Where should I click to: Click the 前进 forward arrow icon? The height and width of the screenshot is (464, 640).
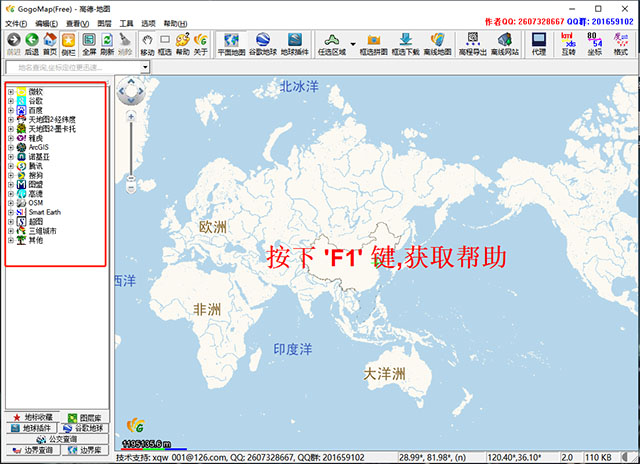14,40
